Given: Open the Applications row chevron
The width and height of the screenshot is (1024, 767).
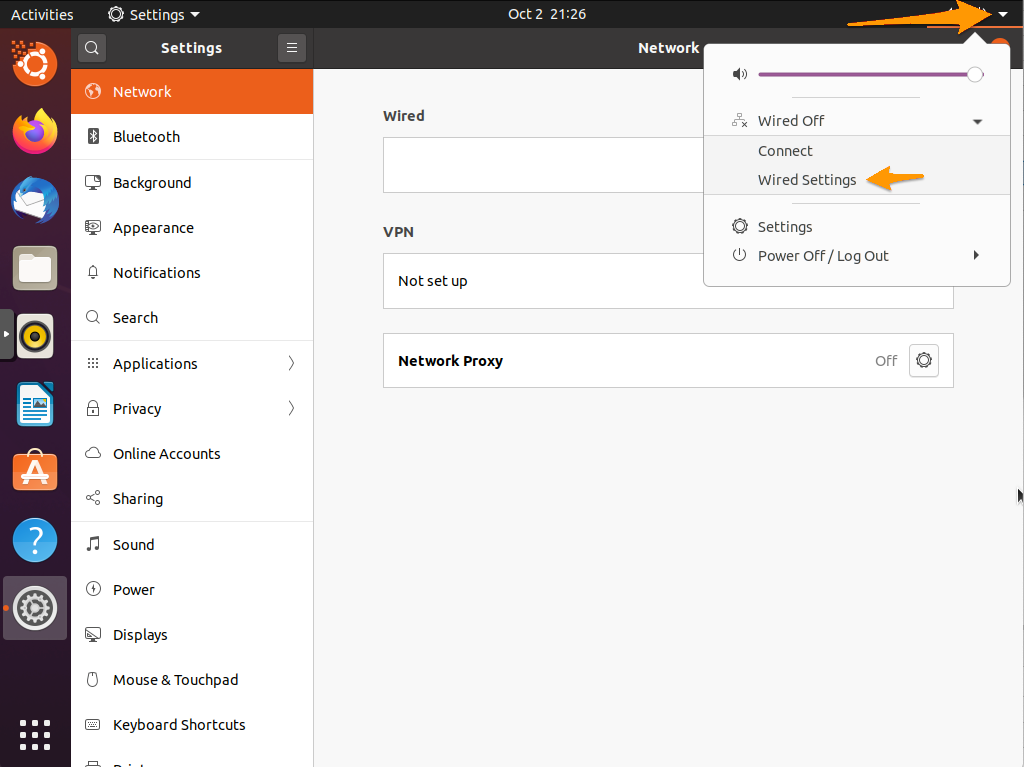Looking at the screenshot, I should pos(290,363).
